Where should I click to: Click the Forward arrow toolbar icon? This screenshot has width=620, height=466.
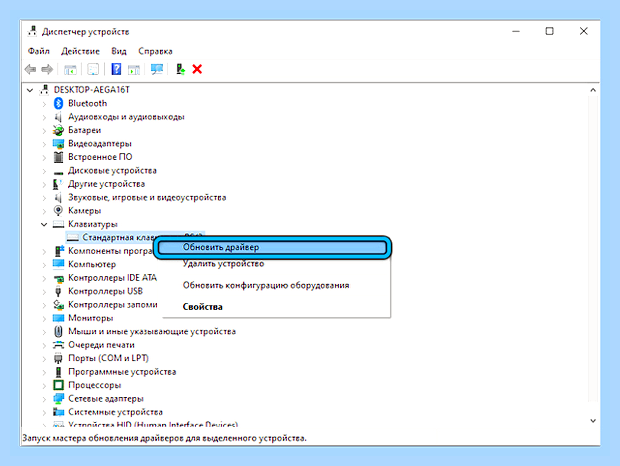[47, 70]
